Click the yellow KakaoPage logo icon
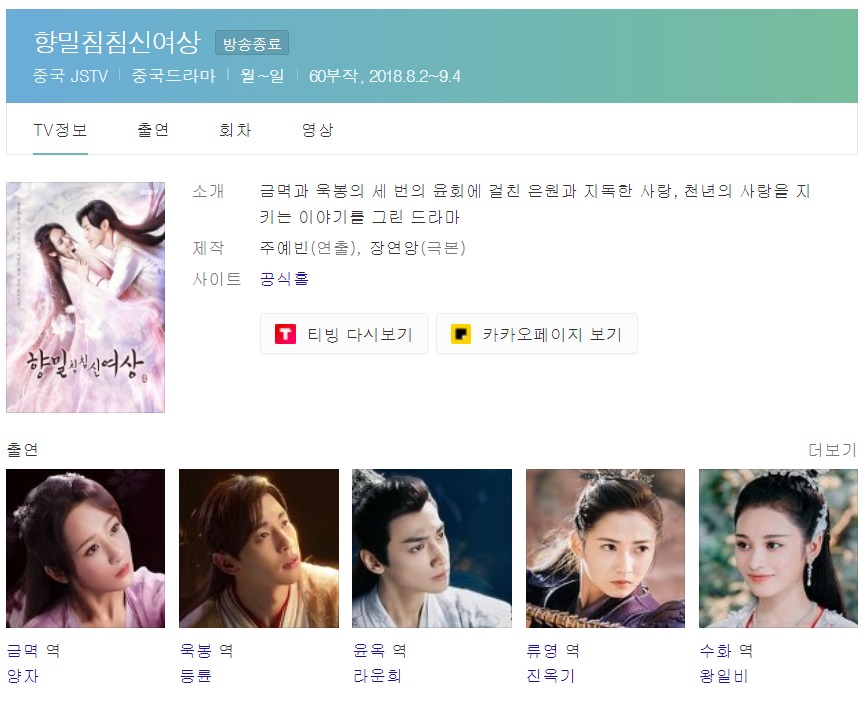Image resolution: width=864 pixels, height=710 pixels. (x=461, y=334)
